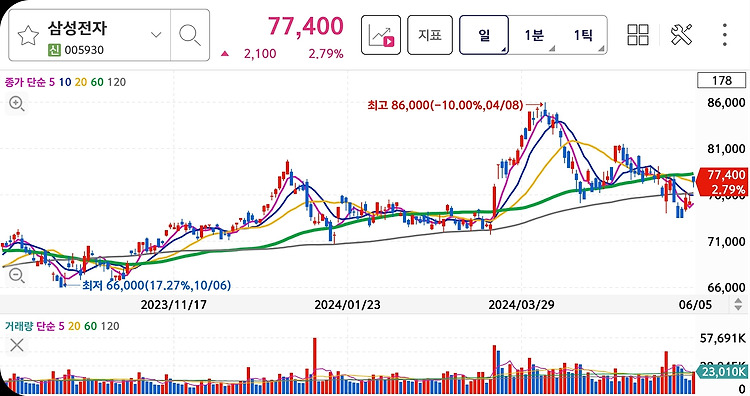Viewport: 750px width, 396px height.
Task: Zoom in chart with plus magnifier
Action: pos(17,103)
